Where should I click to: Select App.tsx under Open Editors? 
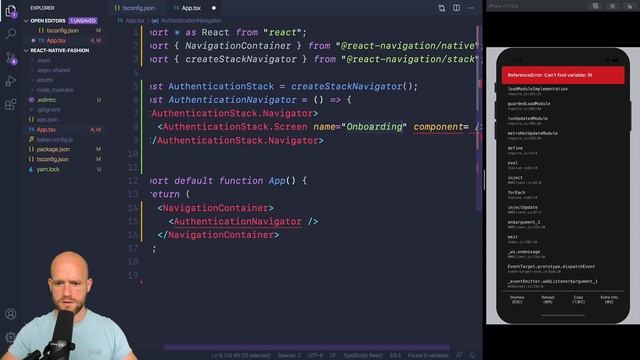[56, 40]
